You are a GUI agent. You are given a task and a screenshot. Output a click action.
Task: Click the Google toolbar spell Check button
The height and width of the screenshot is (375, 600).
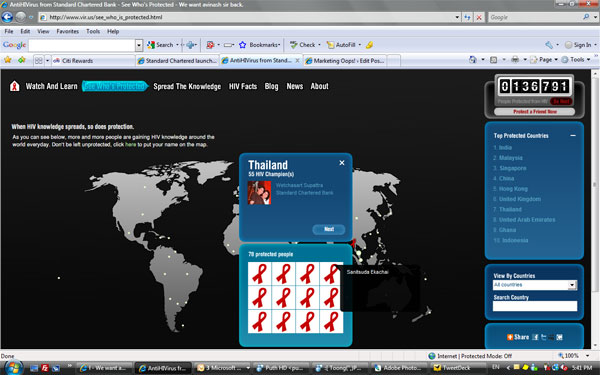coord(302,45)
